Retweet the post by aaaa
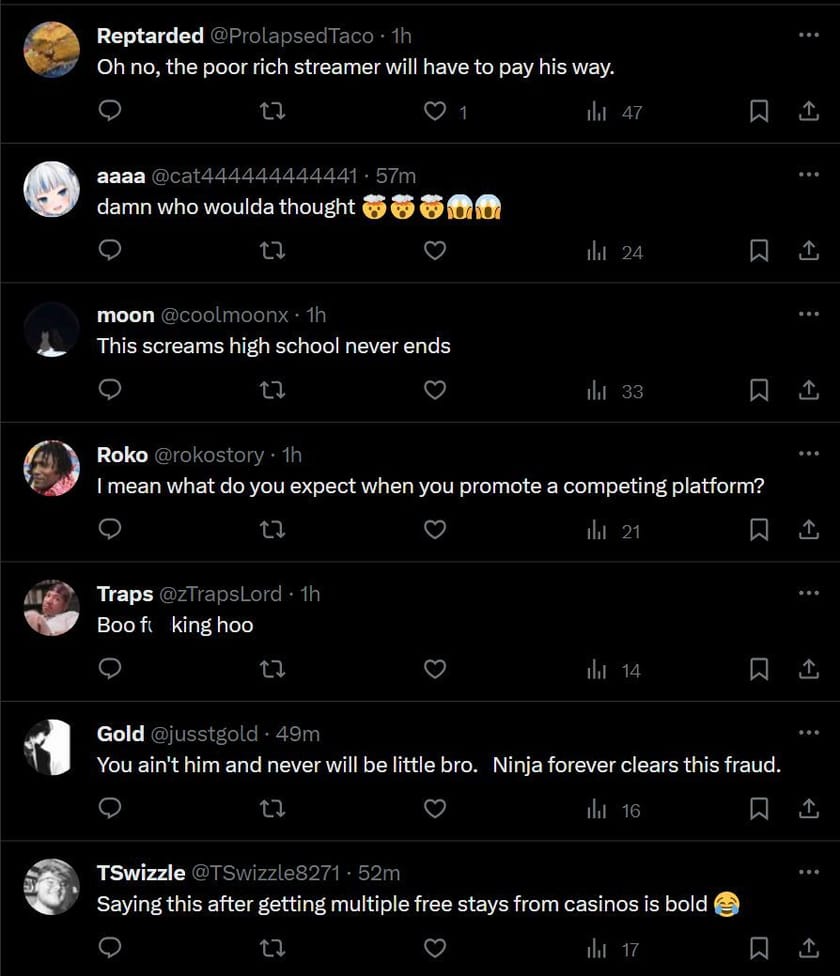 [x=272, y=252]
